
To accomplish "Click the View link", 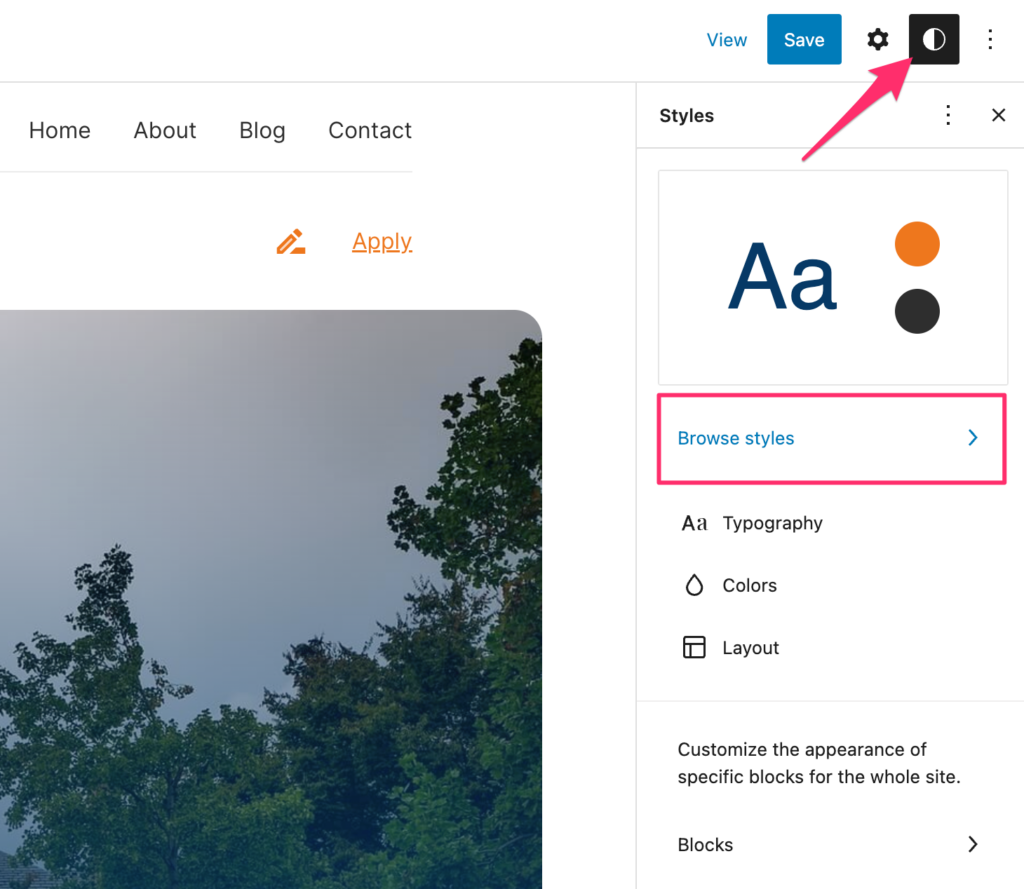I will (726, 40).
